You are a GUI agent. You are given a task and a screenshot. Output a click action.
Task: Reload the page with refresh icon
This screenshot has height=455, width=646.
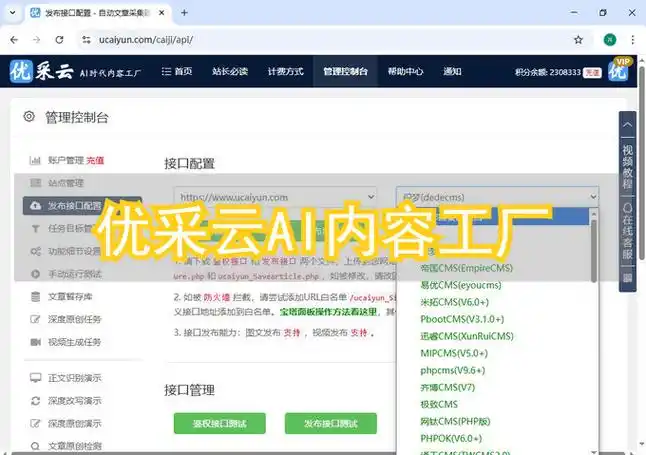click(x=59, y=40)
